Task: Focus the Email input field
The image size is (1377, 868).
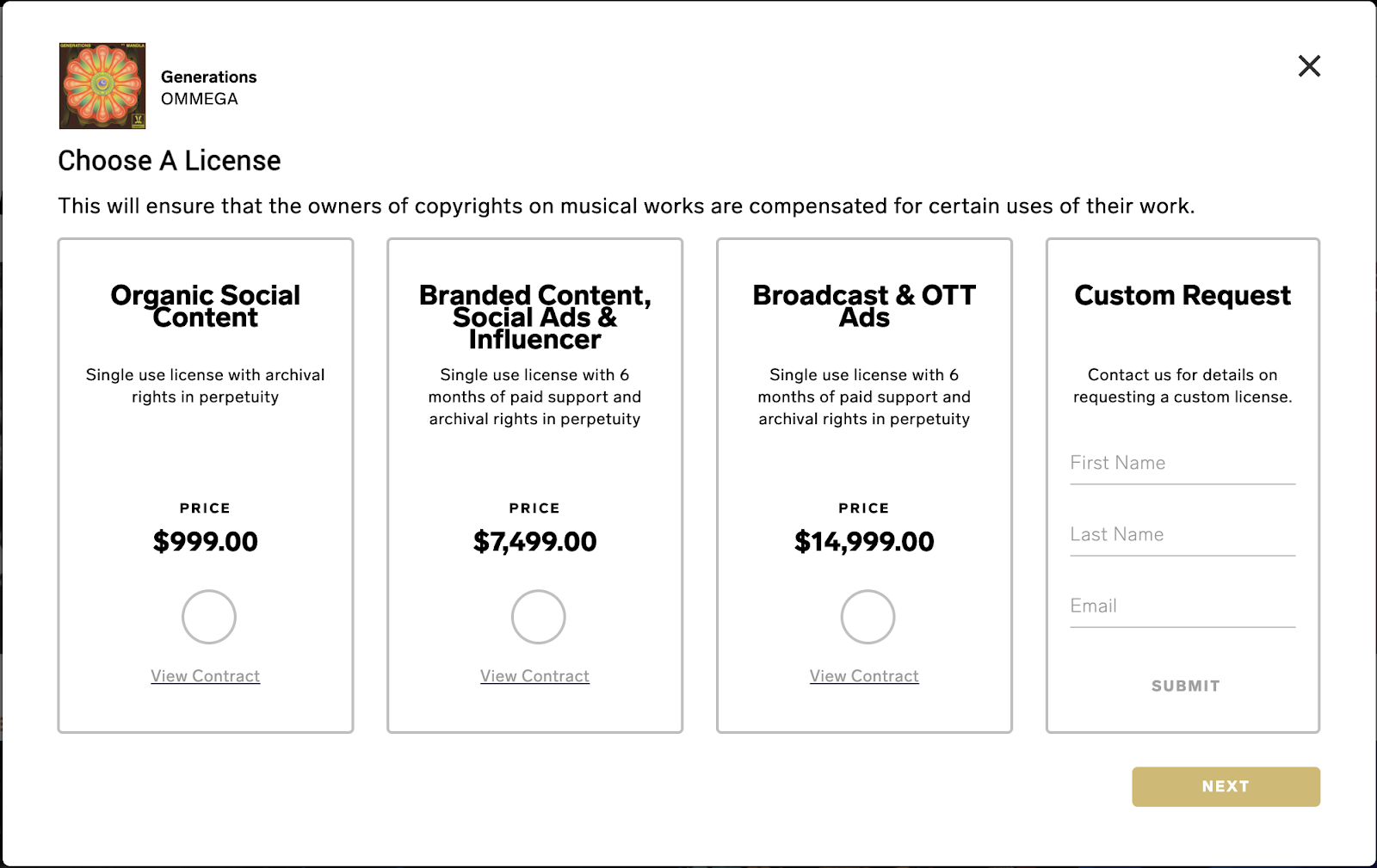Action: coord(1182,606)
